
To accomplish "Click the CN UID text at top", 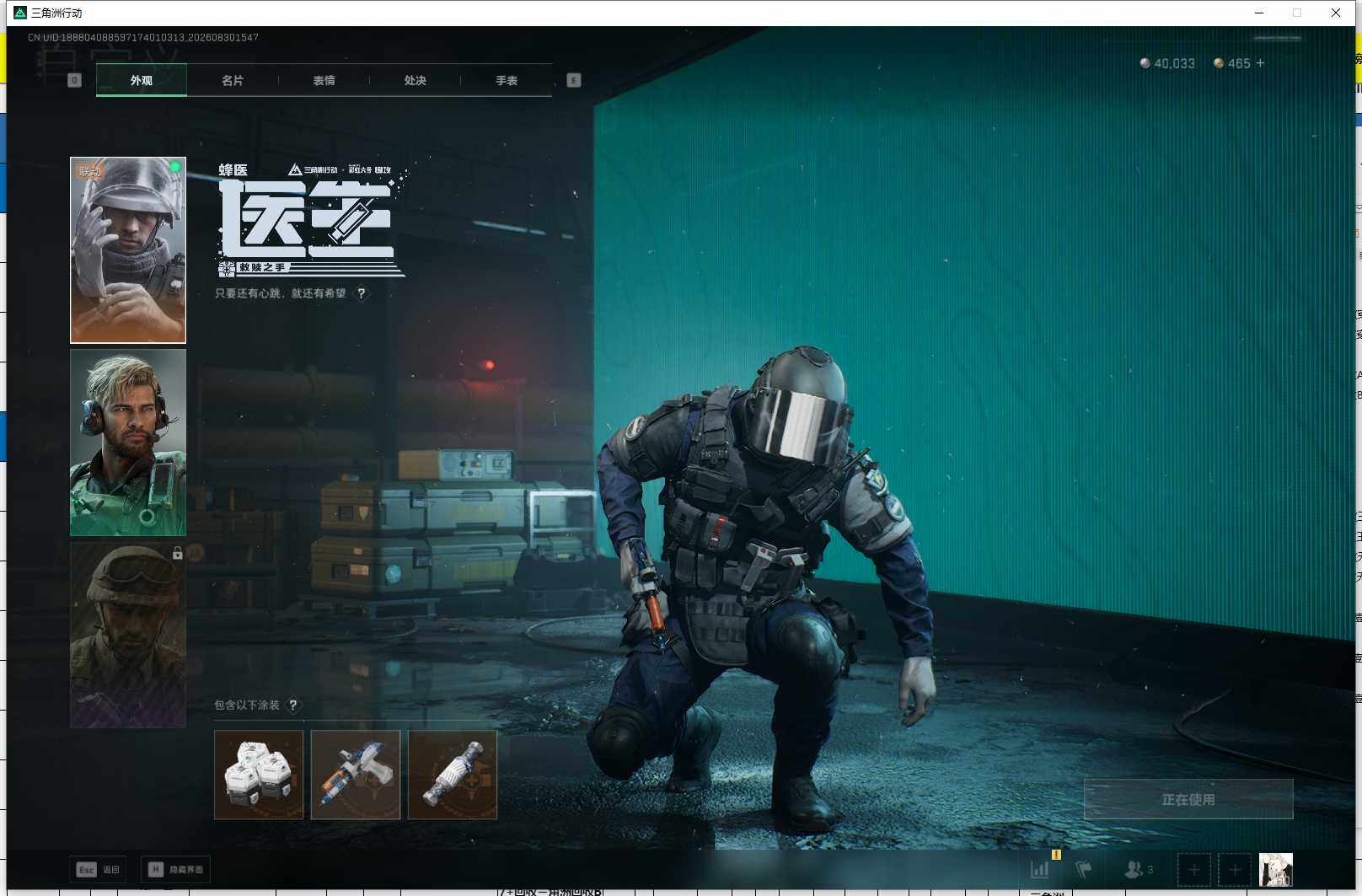I will click(143, 38).
